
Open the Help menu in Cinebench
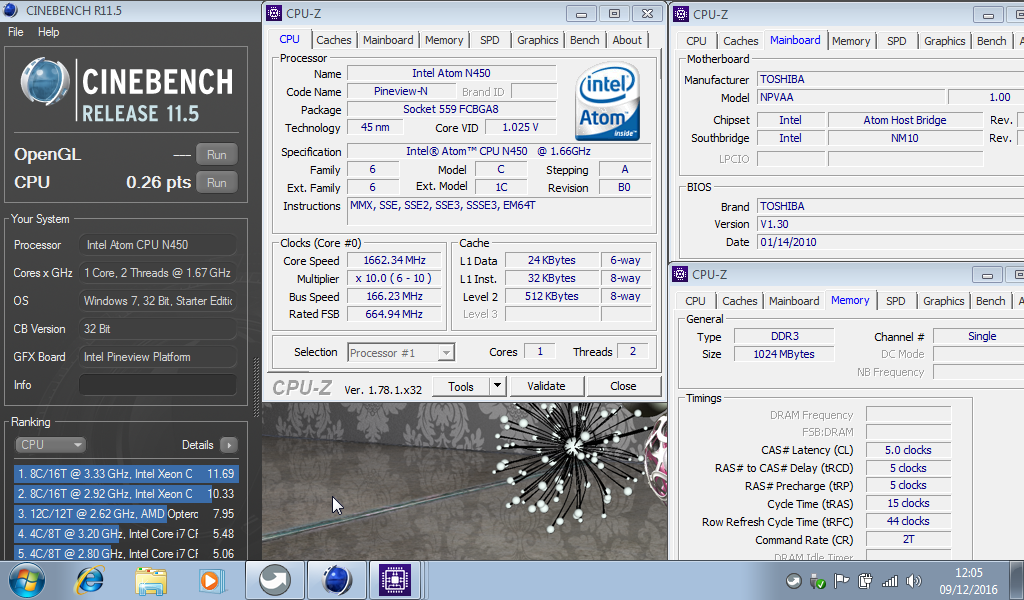tap(48, 31)
